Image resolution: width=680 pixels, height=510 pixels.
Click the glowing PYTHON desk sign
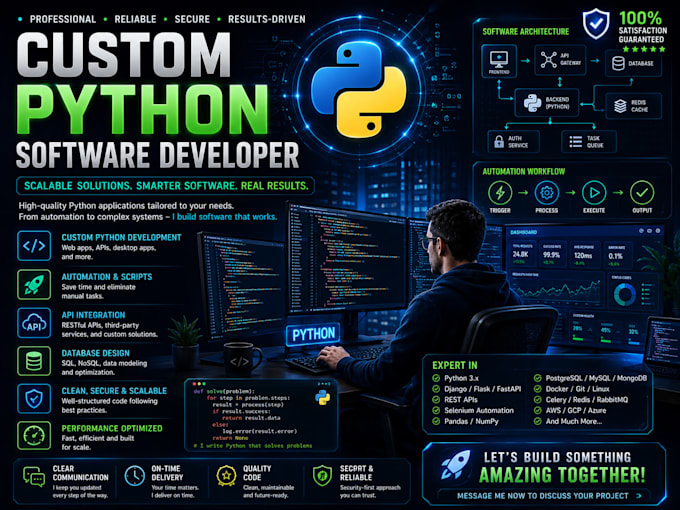click(314, 334)
